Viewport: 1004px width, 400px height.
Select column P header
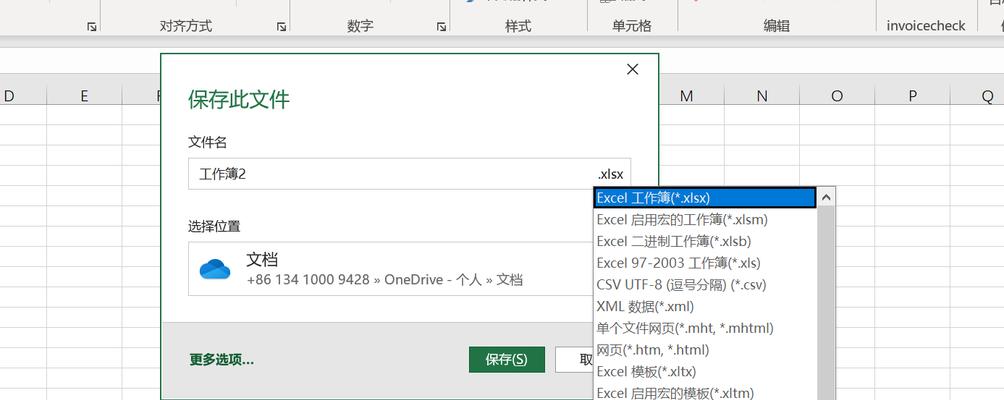pyautogui.click(x=912, y=96)
